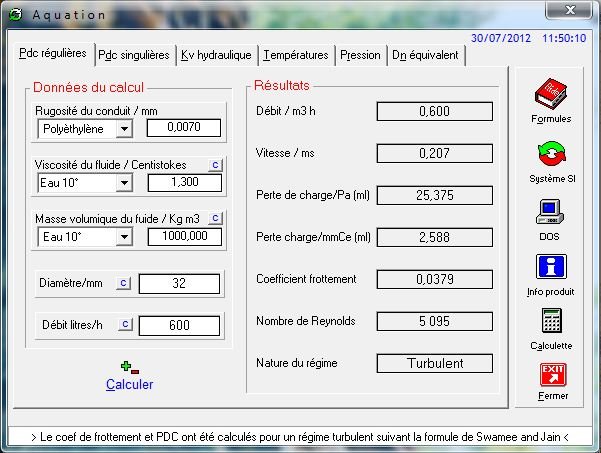
Task: Select the Températures tab
Action: tap(296, 55)
